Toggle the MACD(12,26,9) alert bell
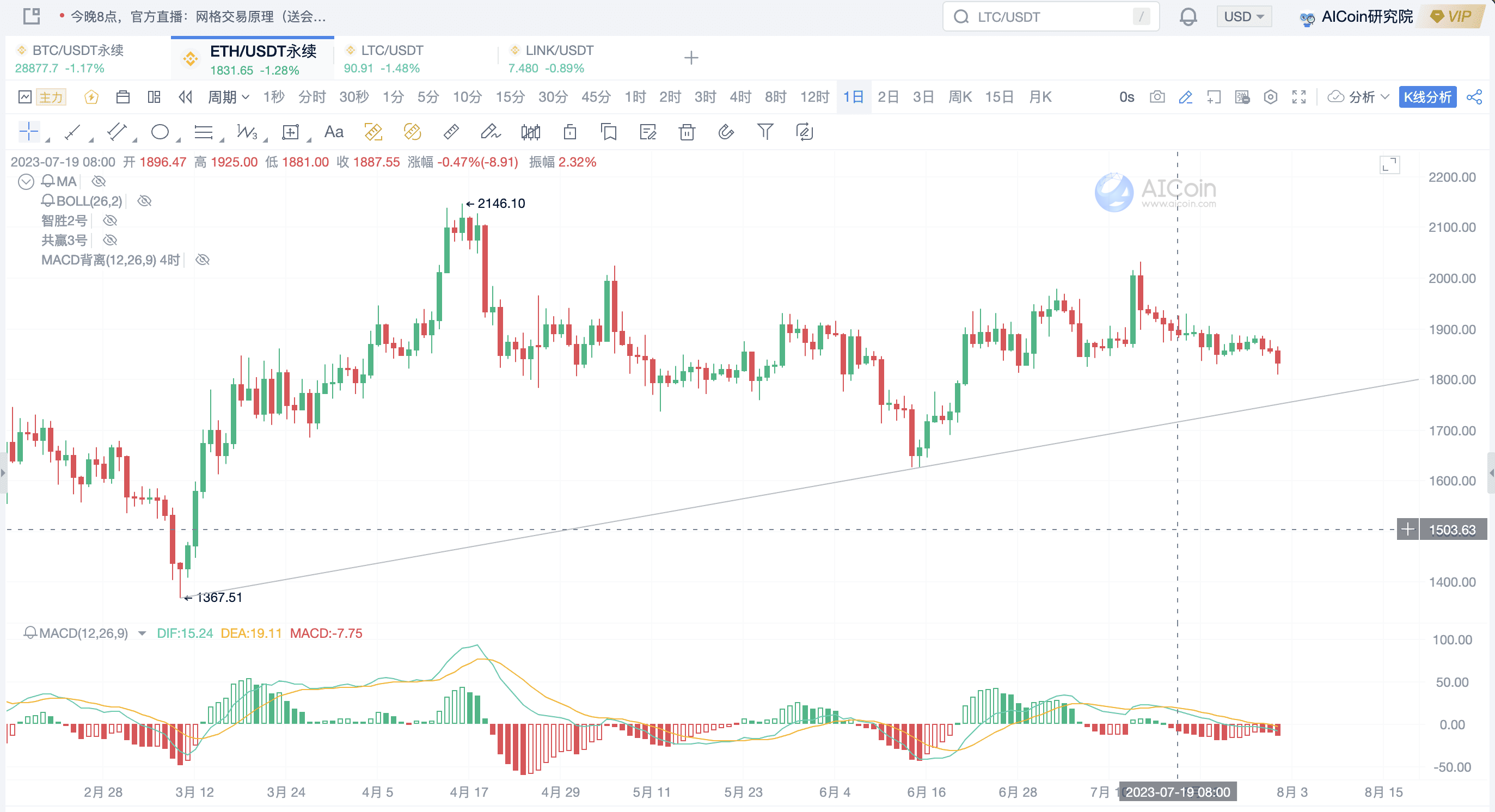 pos(30,633)
